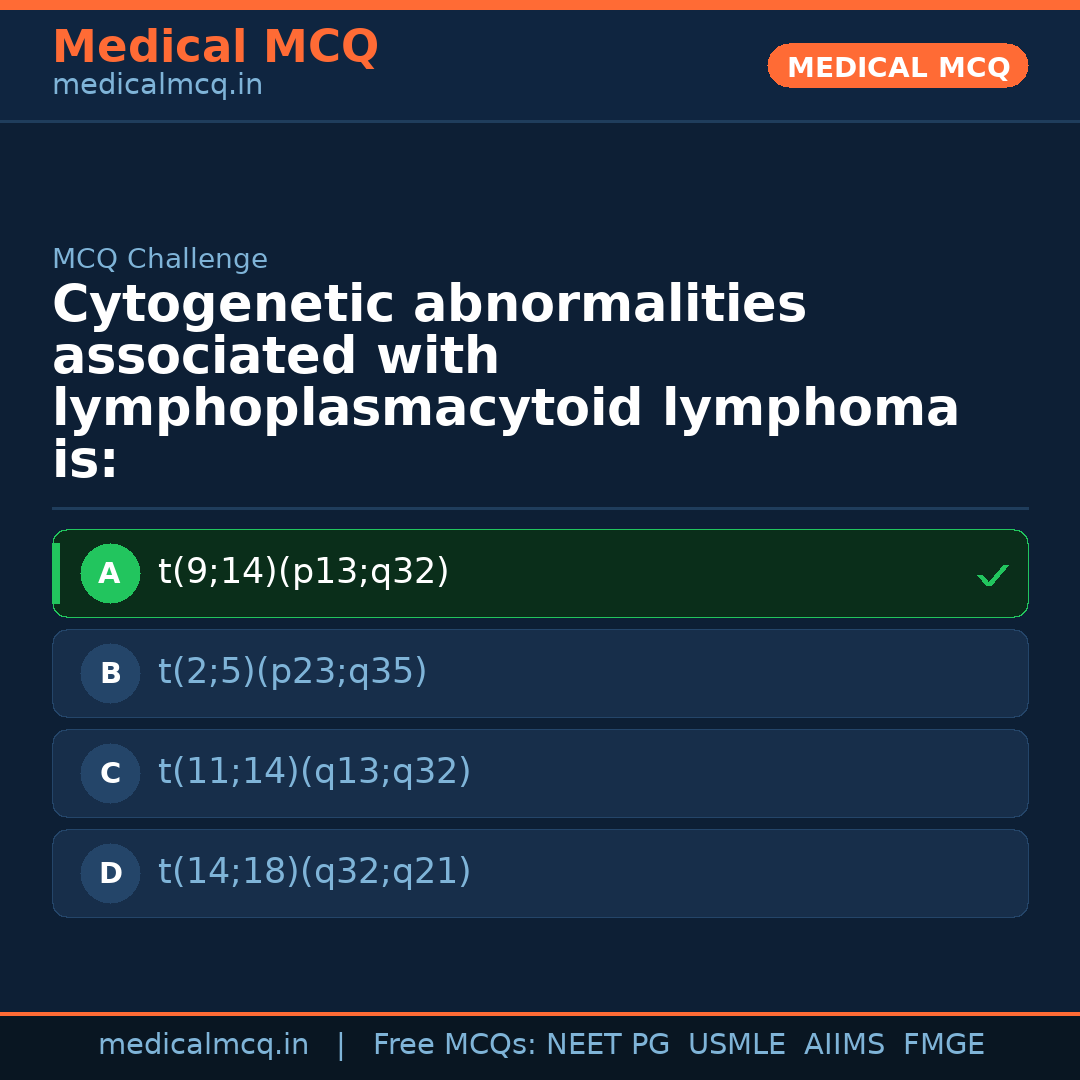Click the B letter circle icon
This screenshot has width=1080, height=1080.
pos(110,674)
